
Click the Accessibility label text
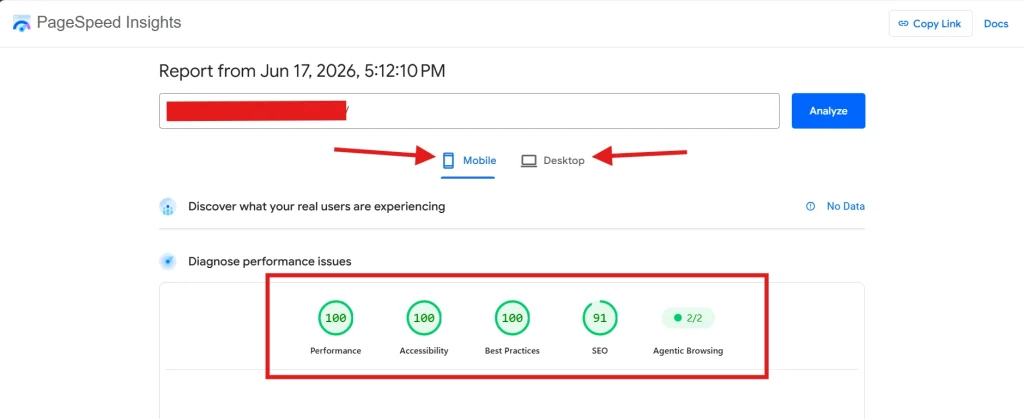424,351
